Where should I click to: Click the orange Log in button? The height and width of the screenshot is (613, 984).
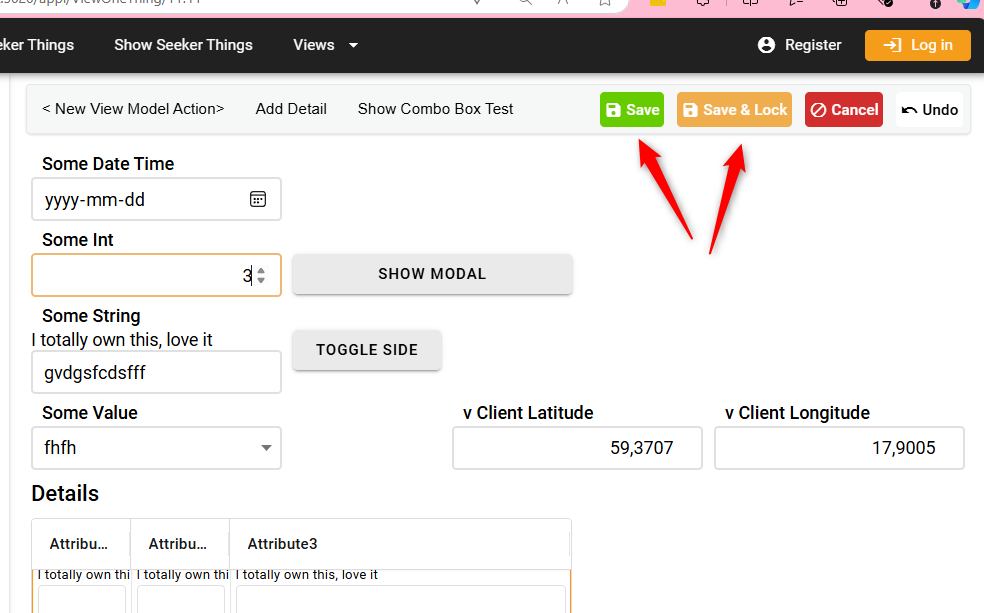[x=918, y=45]
